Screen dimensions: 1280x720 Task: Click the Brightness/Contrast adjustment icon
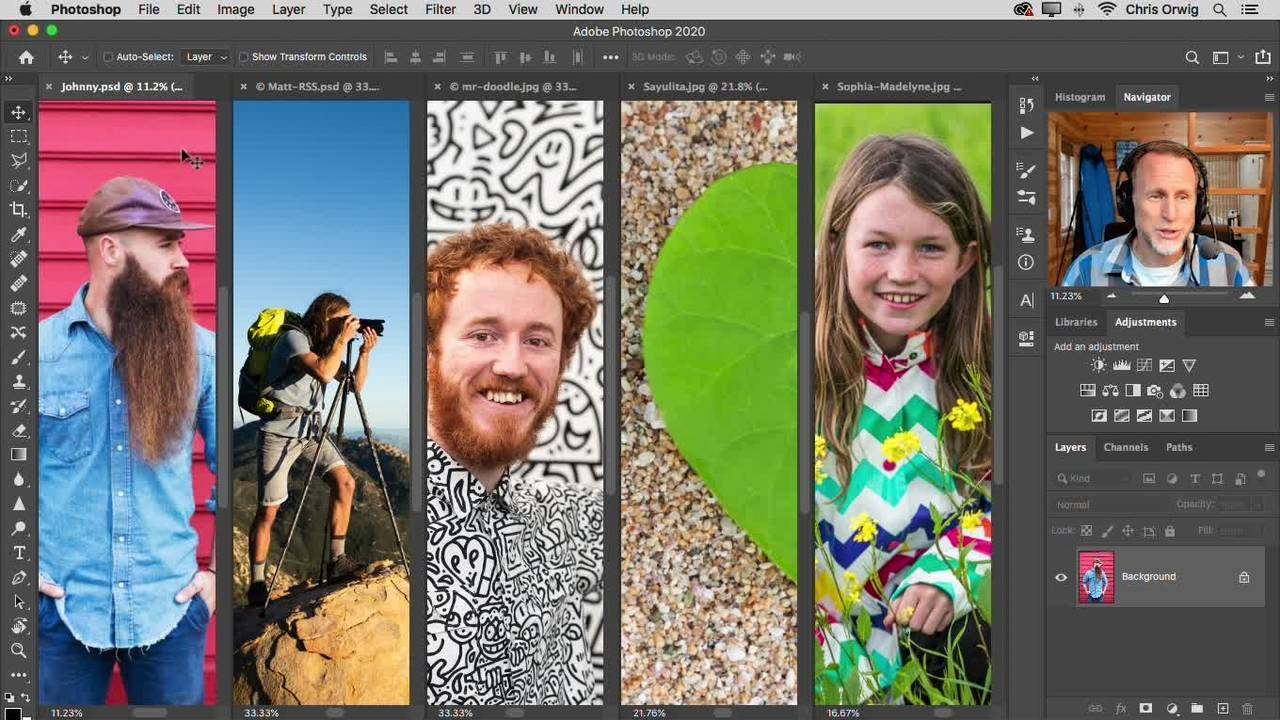[x=1099, y=366]
